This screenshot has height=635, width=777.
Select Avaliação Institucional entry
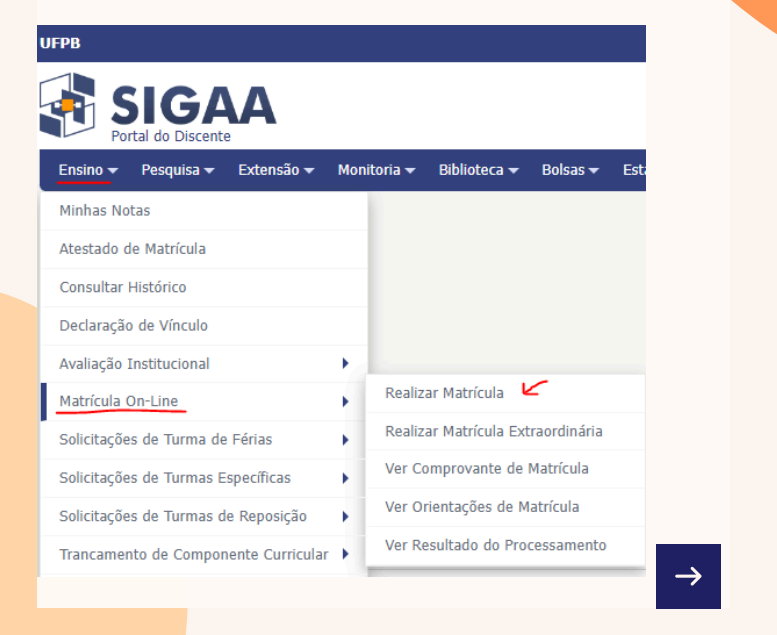pyautogui.click(x=204, y=364)
